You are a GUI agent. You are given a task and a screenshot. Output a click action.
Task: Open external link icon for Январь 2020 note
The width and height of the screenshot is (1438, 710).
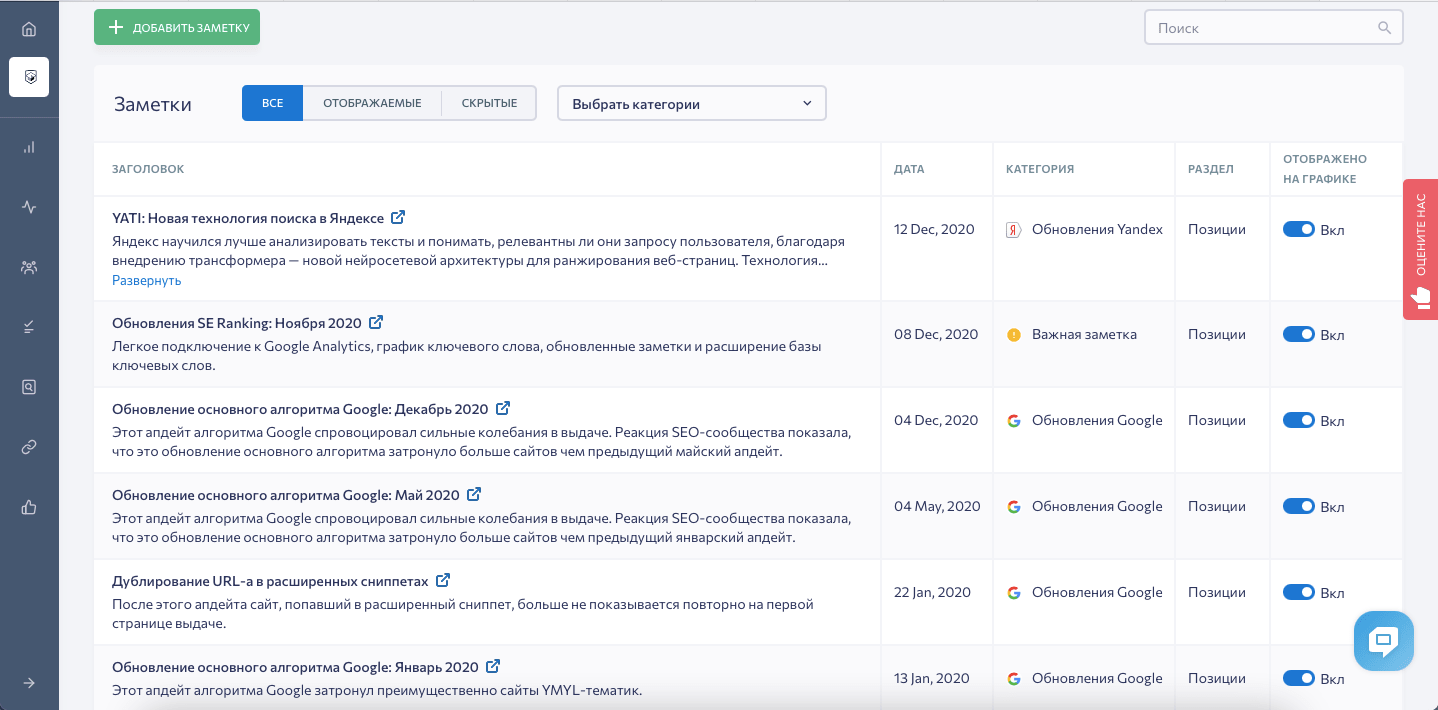point(493,666)
